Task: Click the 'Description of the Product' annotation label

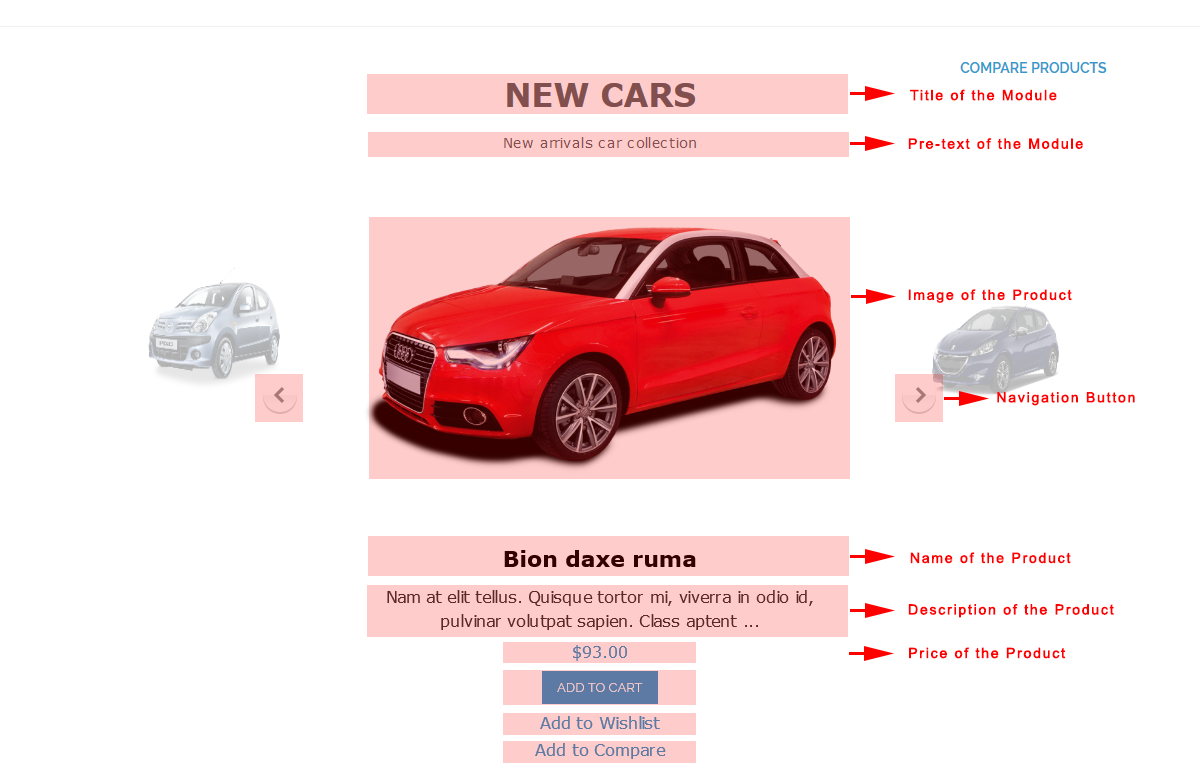Action: pos(1011,610)
